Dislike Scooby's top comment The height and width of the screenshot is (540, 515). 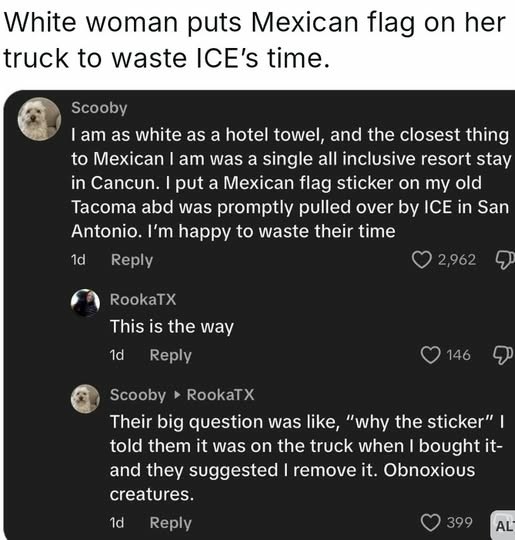coord(505,260)
